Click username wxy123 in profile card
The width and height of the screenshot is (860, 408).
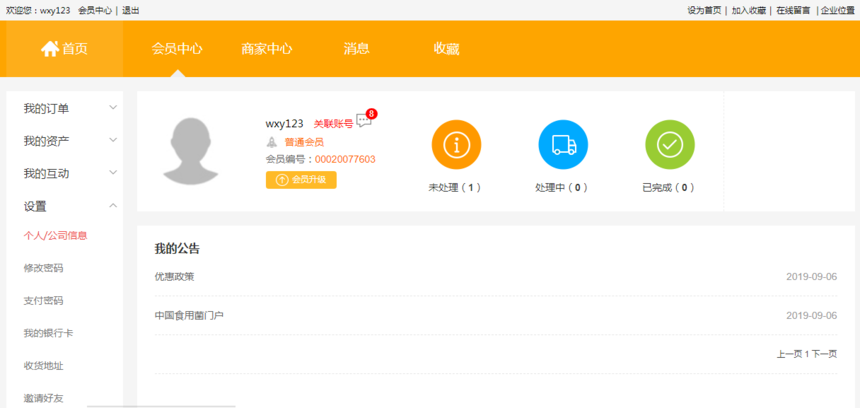pyautogui.click(x=284, y=124)
